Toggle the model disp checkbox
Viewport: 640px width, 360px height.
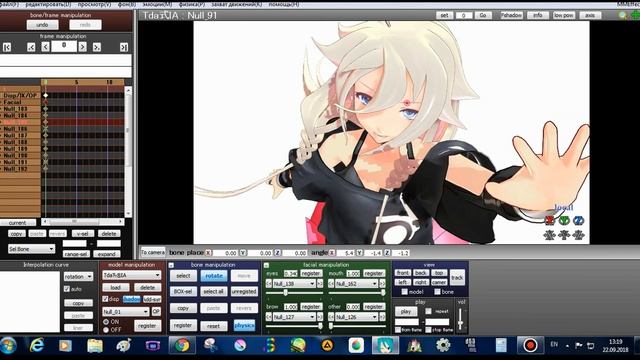pyautogui.click(x=105, y=299)
